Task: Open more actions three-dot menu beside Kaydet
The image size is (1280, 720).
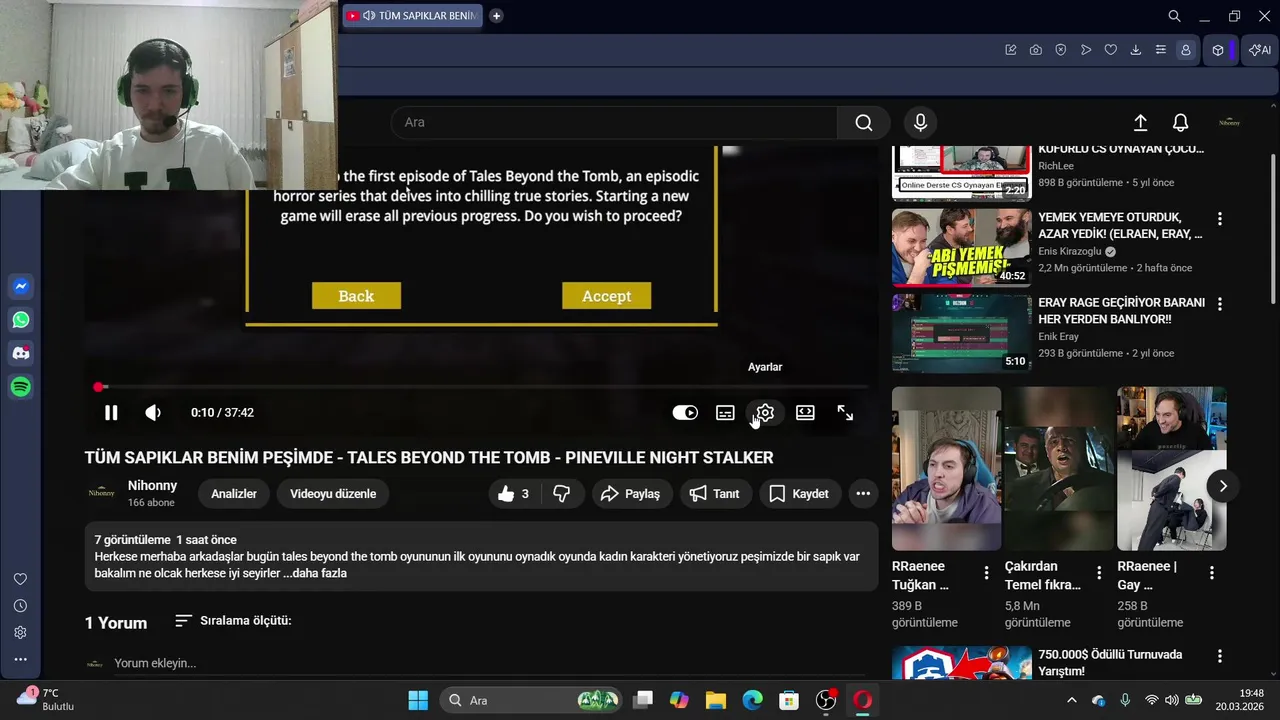Action: (863, 494)
